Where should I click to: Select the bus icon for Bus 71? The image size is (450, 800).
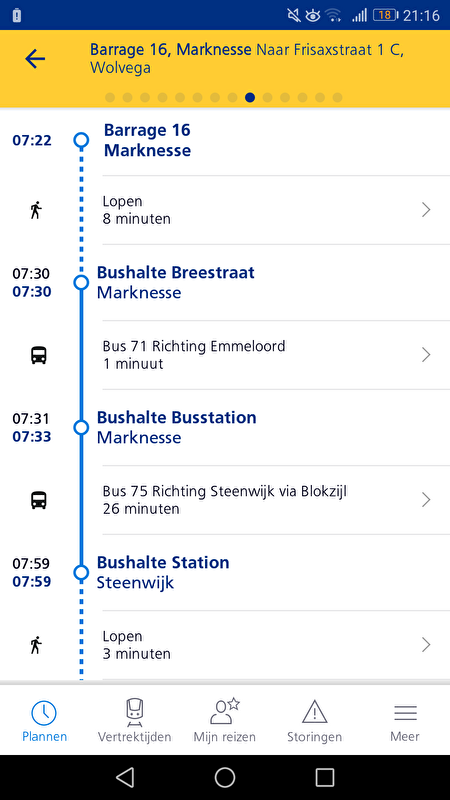39,355
